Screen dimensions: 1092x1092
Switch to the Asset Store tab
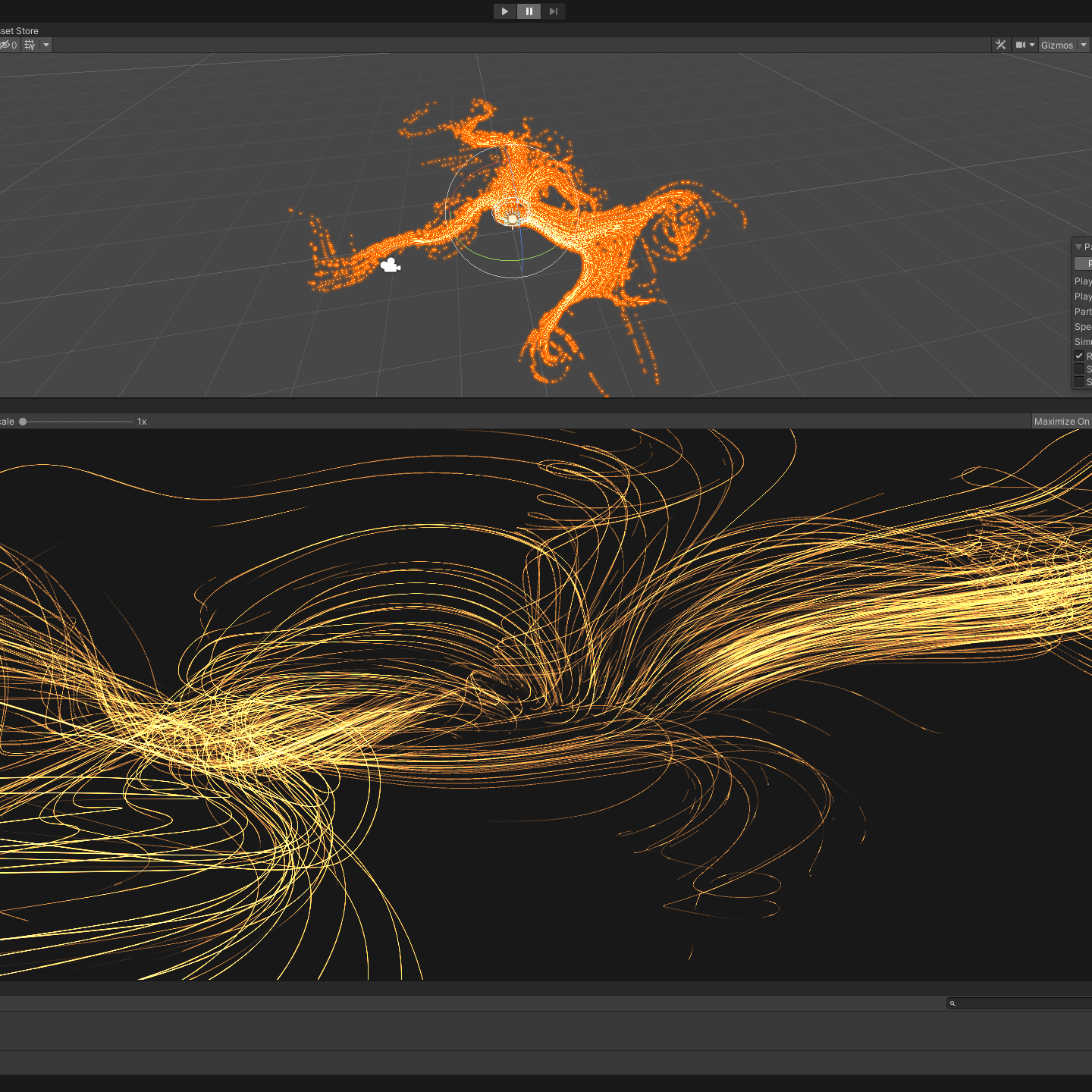click(x=19, y=31)
